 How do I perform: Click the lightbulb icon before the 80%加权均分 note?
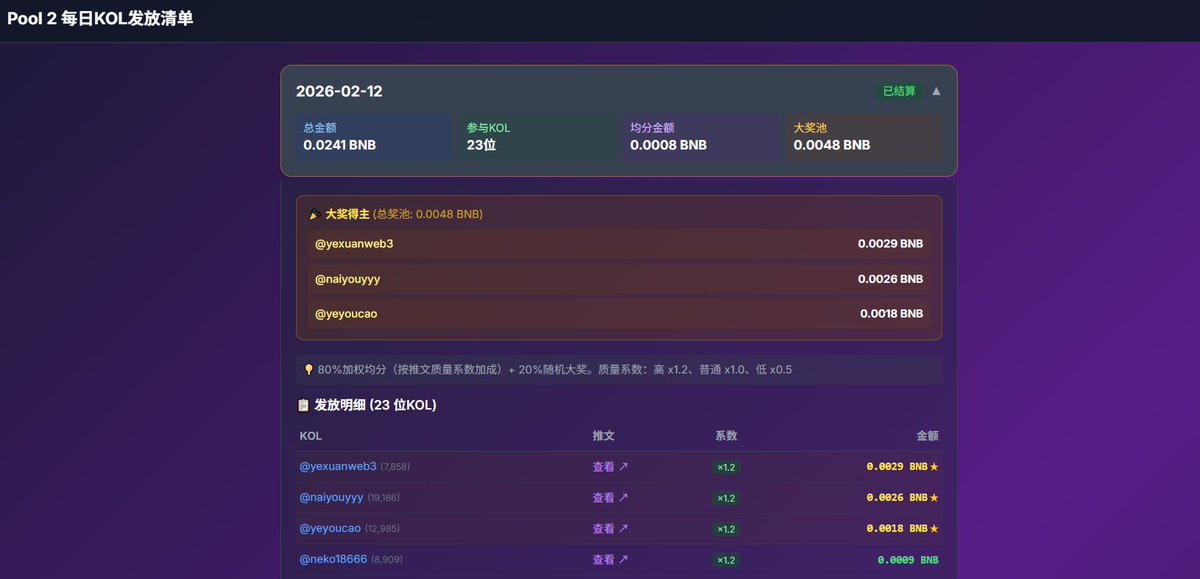pos(308,370)
